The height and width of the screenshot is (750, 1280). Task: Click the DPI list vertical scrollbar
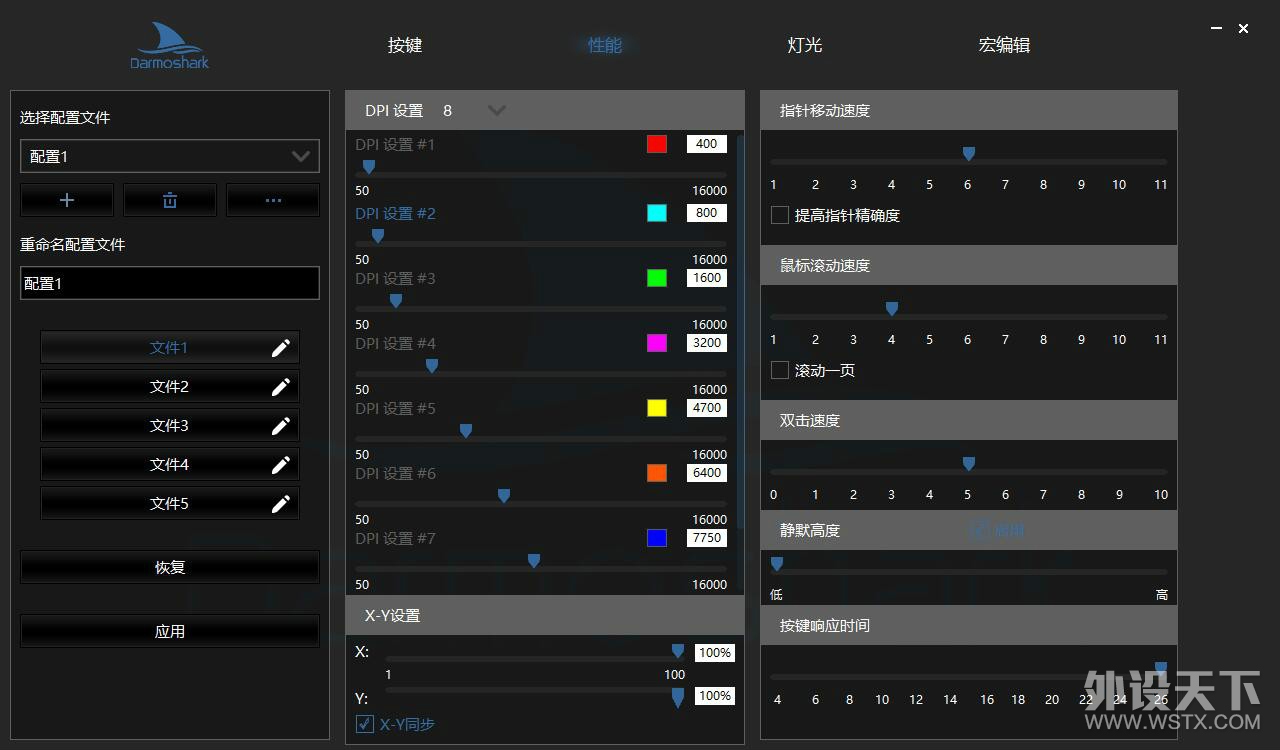tap(740, 332)
